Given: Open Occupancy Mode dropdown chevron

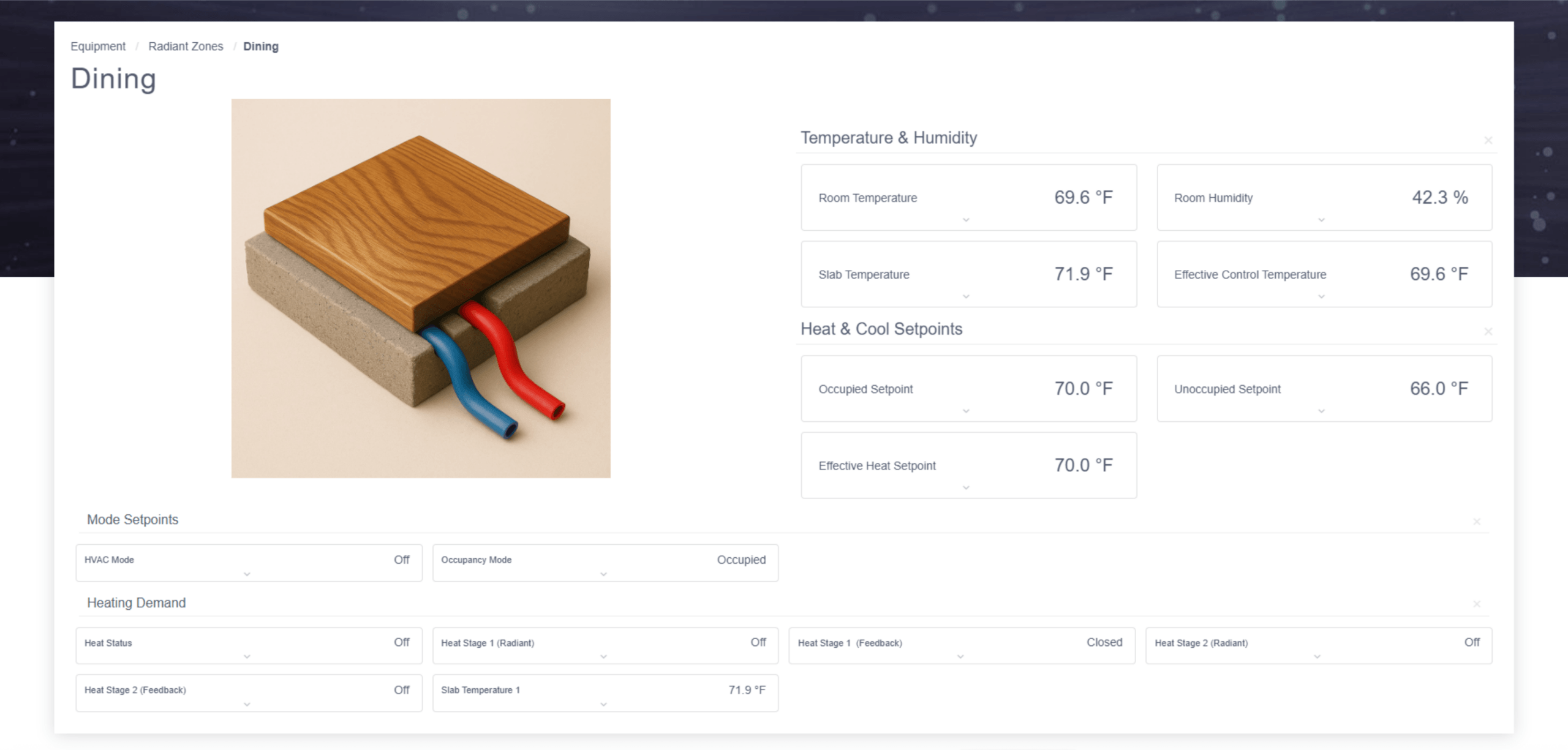Looking at the screenshot, I should tap(603, 574).
